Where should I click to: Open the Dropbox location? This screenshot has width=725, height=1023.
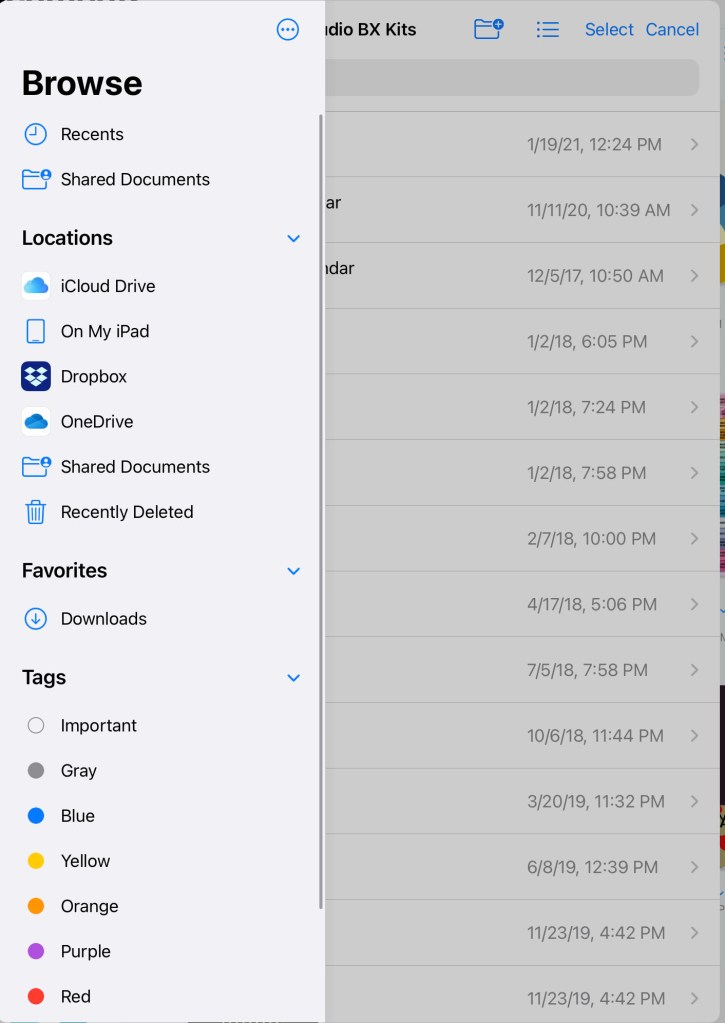pos(93,376)
